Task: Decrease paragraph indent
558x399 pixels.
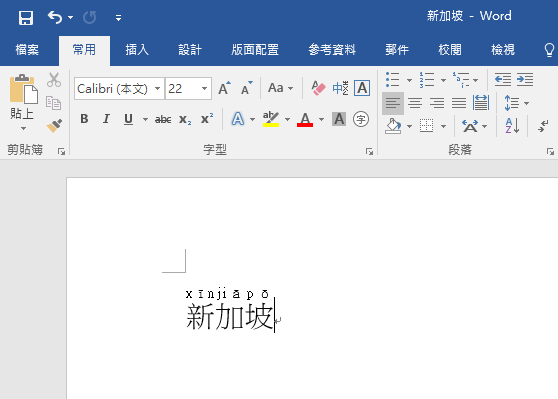Action: coord(503,79)
